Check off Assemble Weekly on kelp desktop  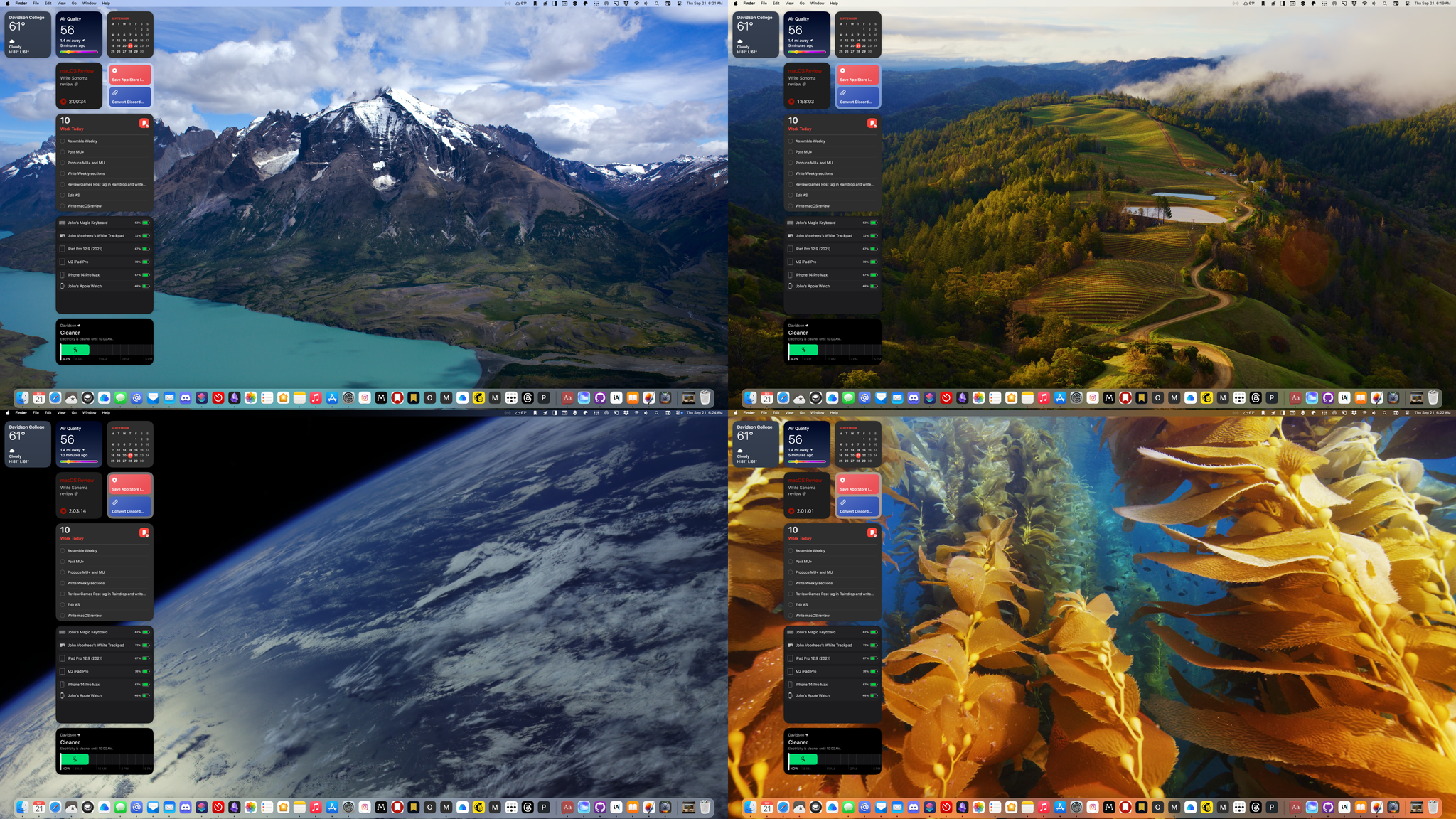[x=791, y=551]
